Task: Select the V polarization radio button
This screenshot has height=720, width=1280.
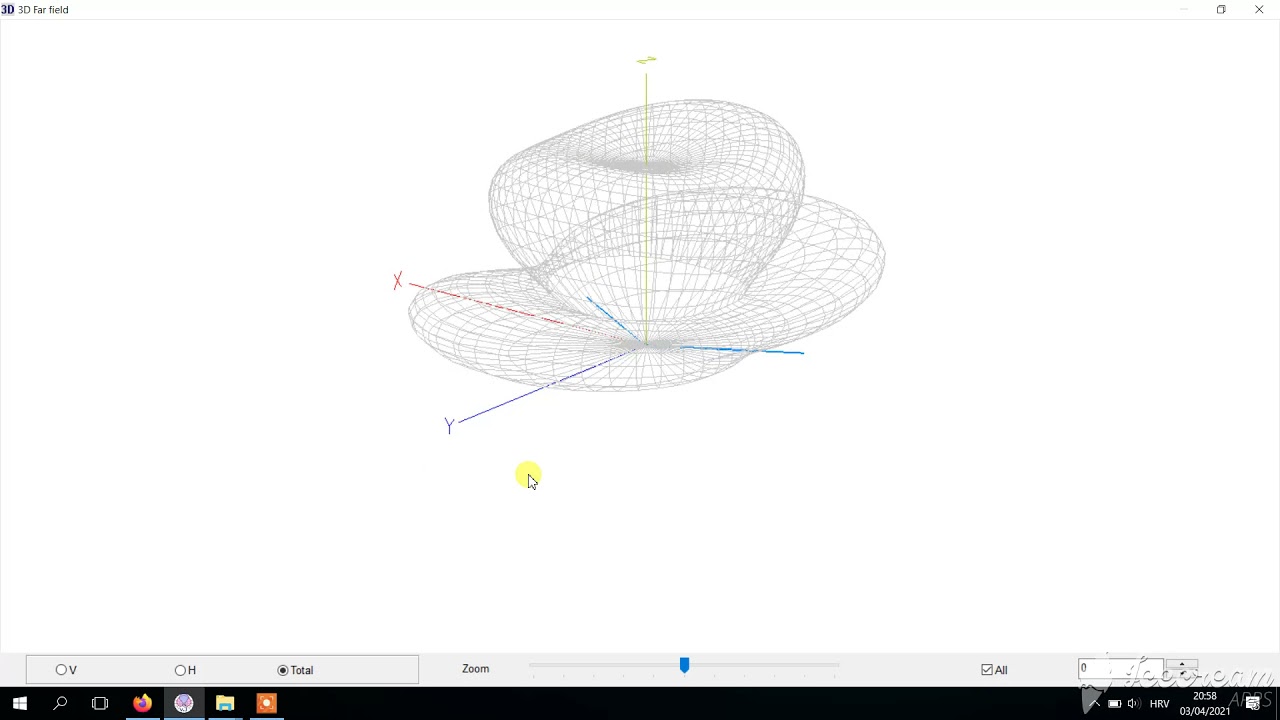Action: (x=61, y=670)
